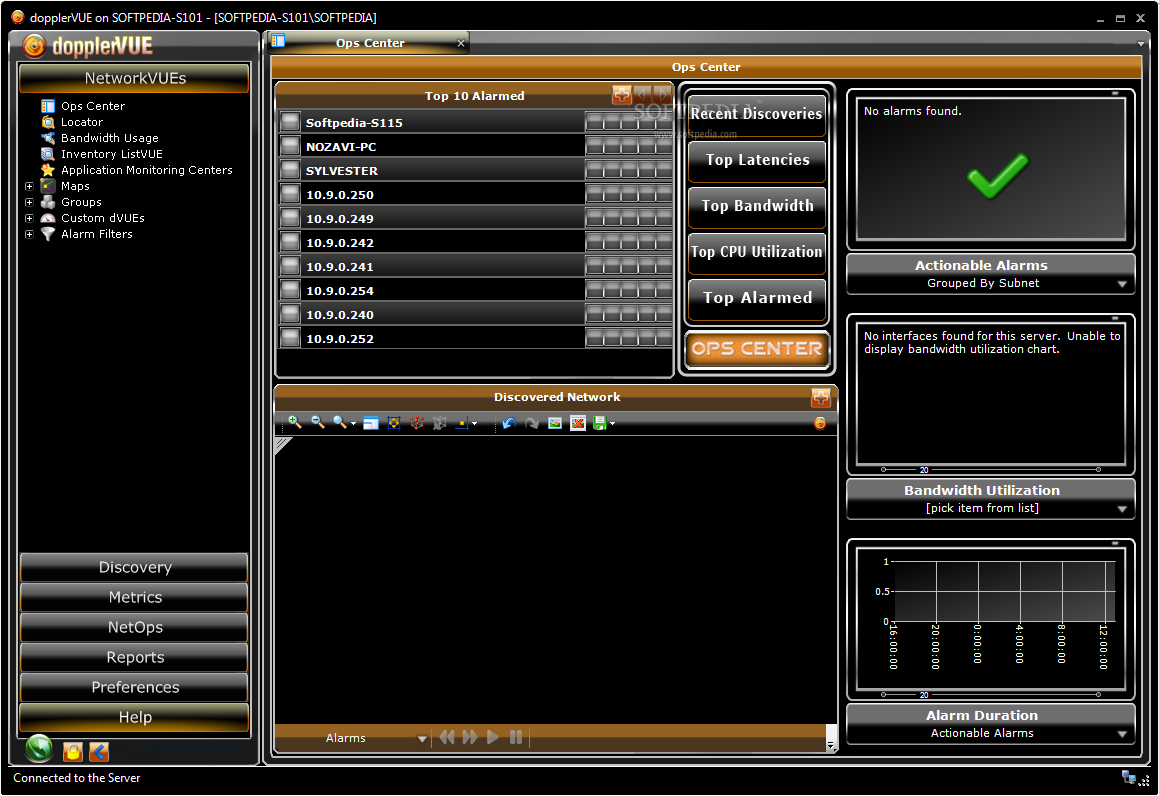Click the blue back arrow icon in sidebar
The height and width of the screenshot is (796, 1159).
99,752
